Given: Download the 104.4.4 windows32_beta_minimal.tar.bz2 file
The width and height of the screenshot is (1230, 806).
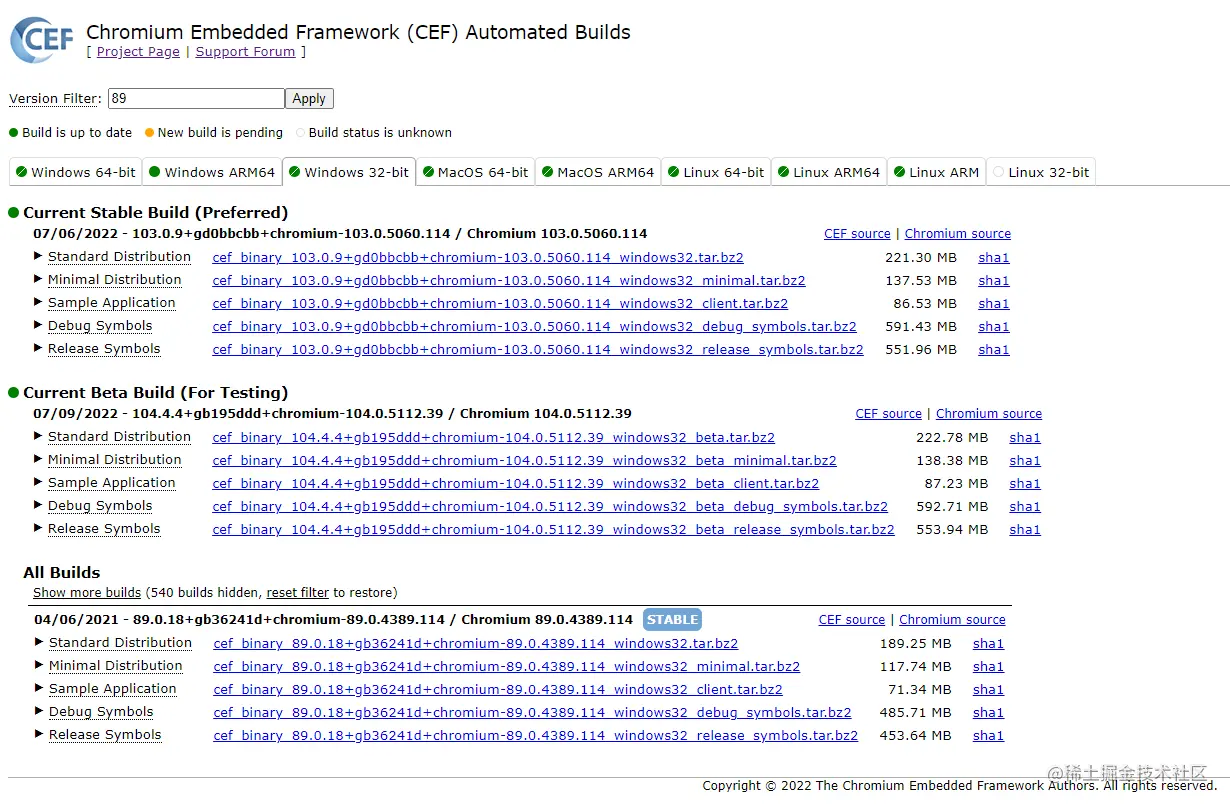Looking at the screenshot, I should pos(524,461).
